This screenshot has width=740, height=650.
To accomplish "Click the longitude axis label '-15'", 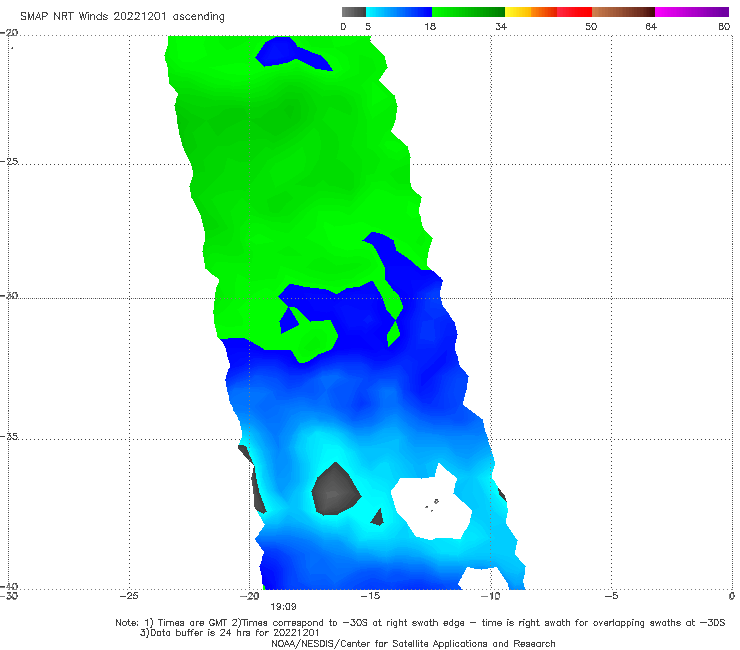I will [370, 596].
